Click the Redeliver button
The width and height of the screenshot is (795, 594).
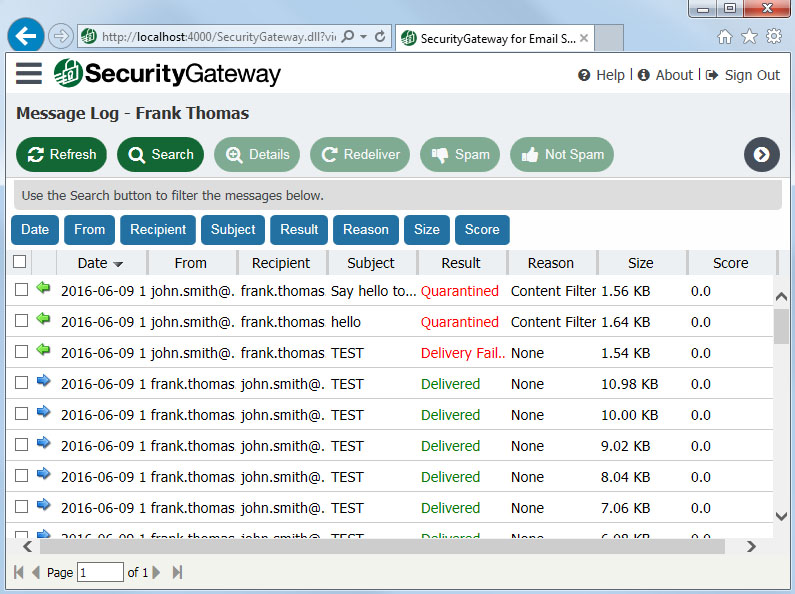pyautogui.click(x=360, y=155)
